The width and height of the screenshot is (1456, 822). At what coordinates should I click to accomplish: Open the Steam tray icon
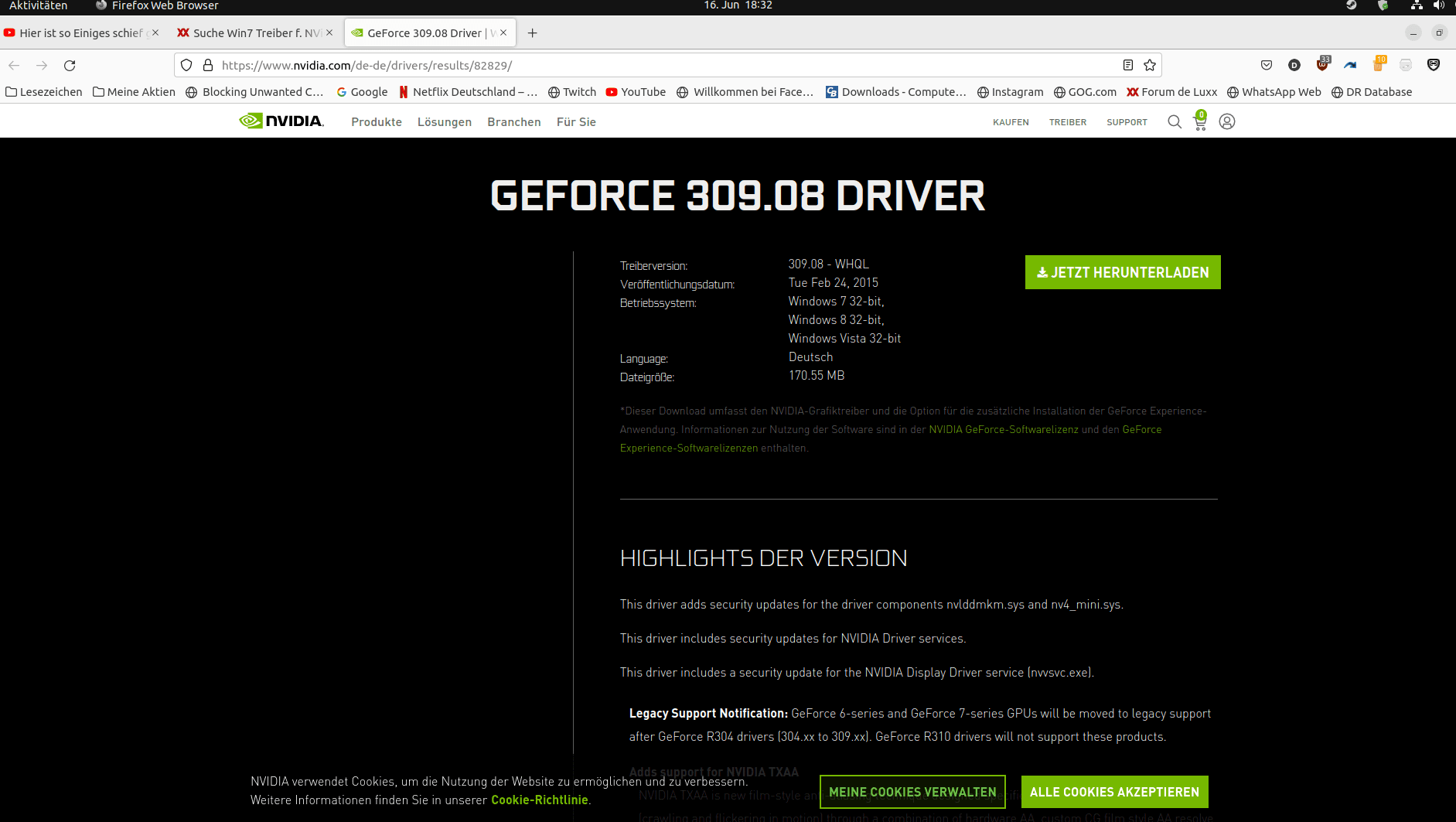click(1352, 5)
